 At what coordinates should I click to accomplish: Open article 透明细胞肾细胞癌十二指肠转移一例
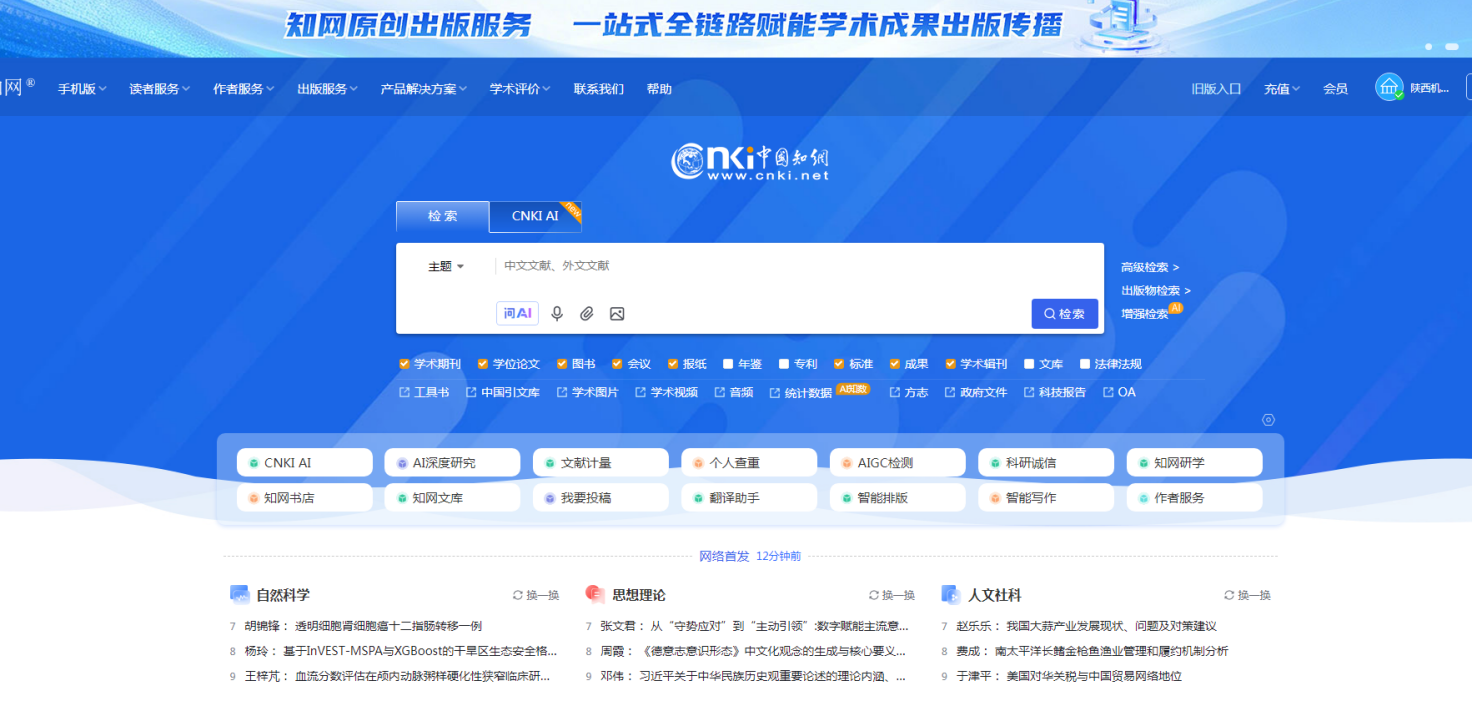(388, 626)
